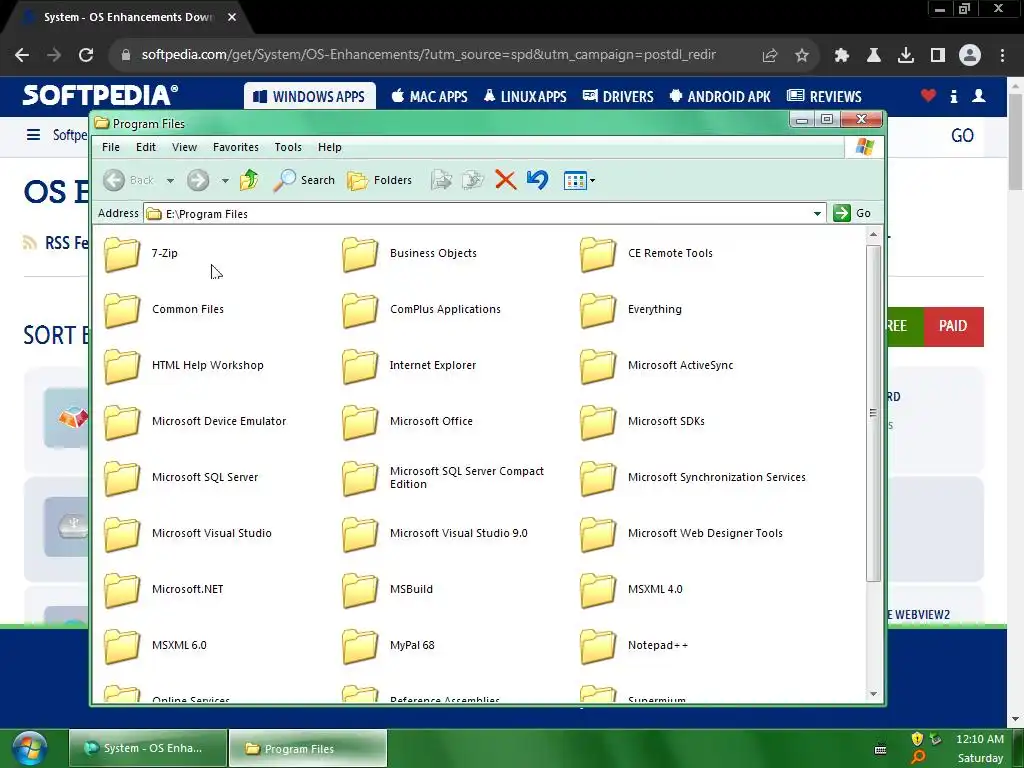Click the MyPal 68 folder label
Image resolution: width=1024 pixels, height=768 pixels.
click(x=412, y=645)
